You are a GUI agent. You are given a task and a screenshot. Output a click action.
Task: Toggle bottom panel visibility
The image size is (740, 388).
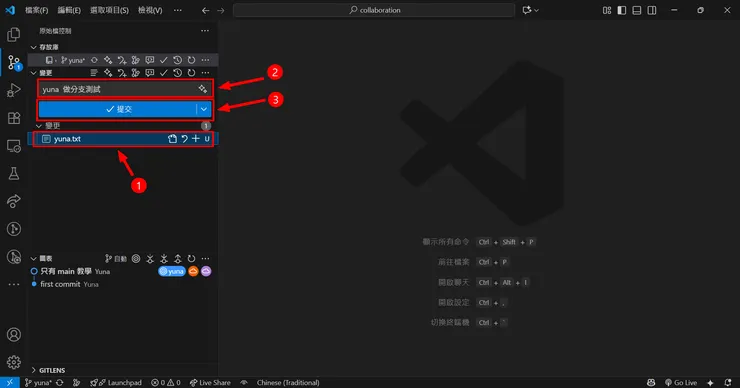637,10
